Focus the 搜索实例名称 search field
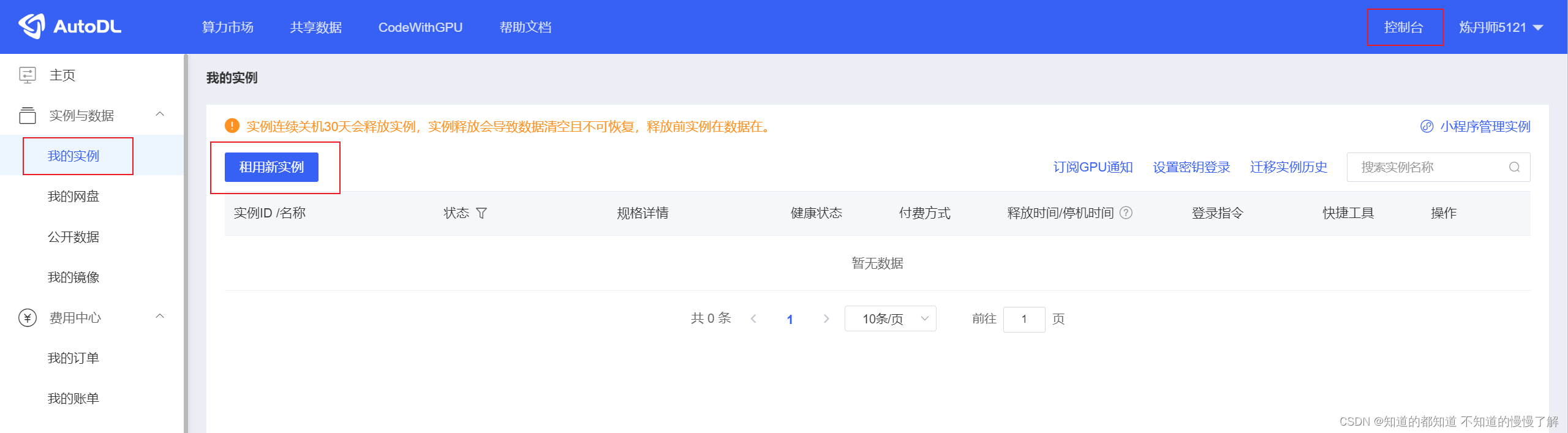Screen dimensions: 1568x433 [x=1438, y=167]
